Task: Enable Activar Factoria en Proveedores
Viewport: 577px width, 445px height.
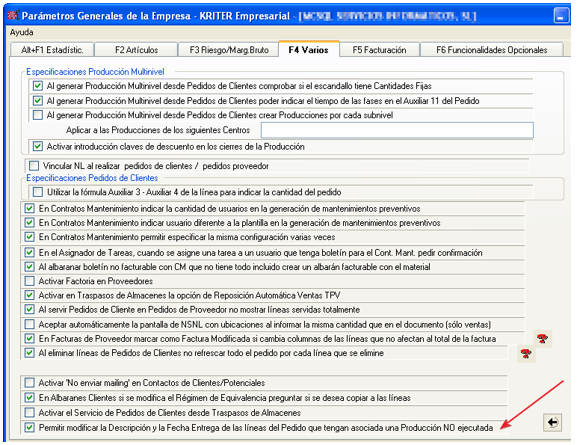Action: pyautogui.click(x=29, y=281)
